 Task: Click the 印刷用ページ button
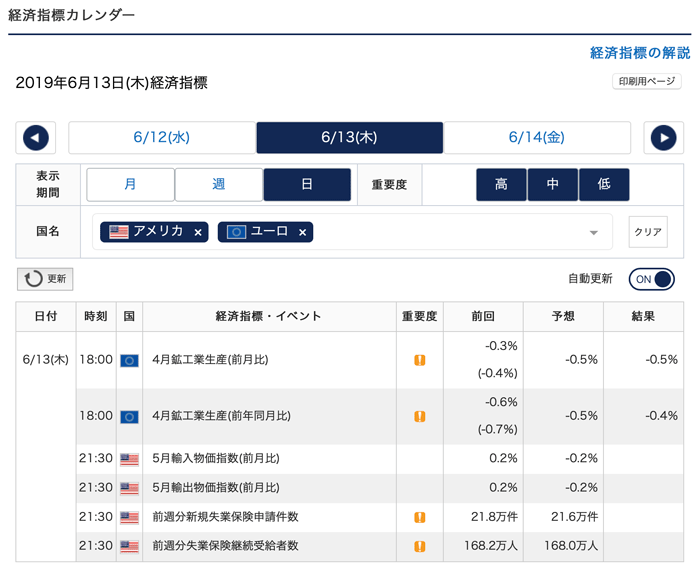647,82
